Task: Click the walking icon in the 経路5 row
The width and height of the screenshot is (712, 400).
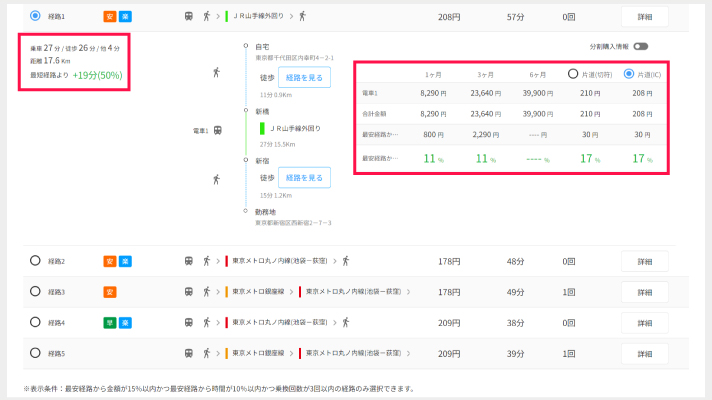Action: point(206,354)
